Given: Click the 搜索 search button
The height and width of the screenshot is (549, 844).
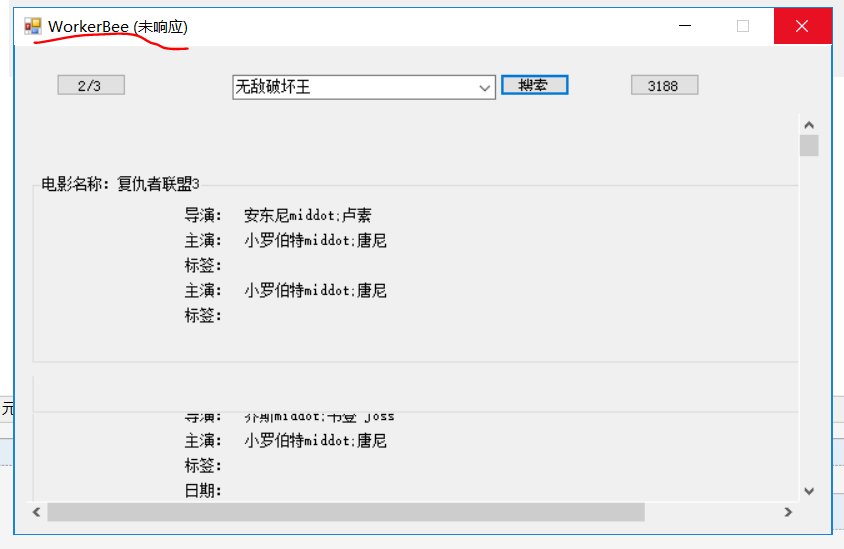Looking at the screenshot, I should point(534,85).
